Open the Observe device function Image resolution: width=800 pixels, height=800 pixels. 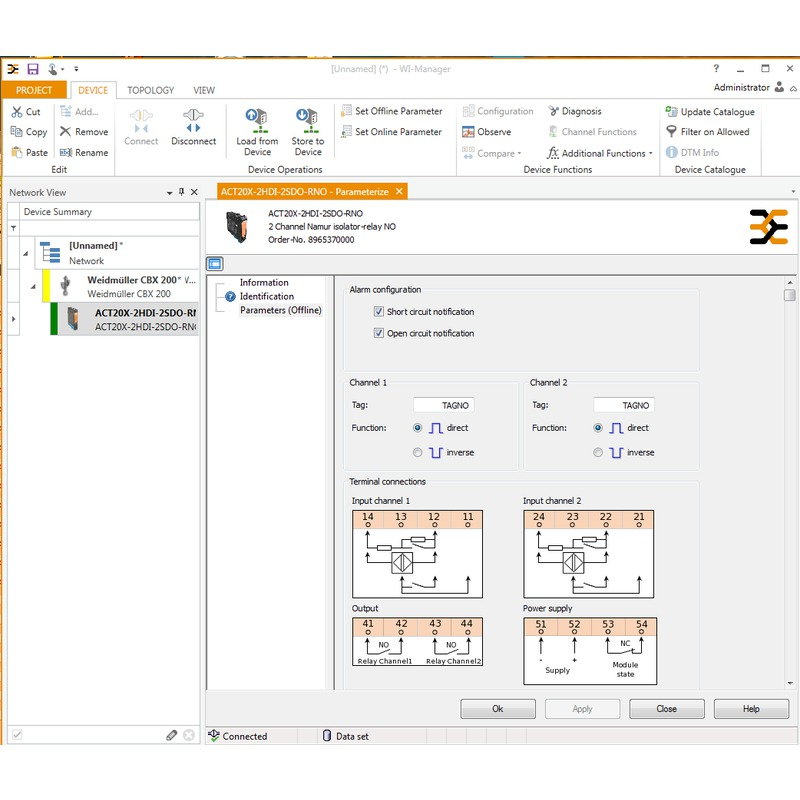click(486, 132)
